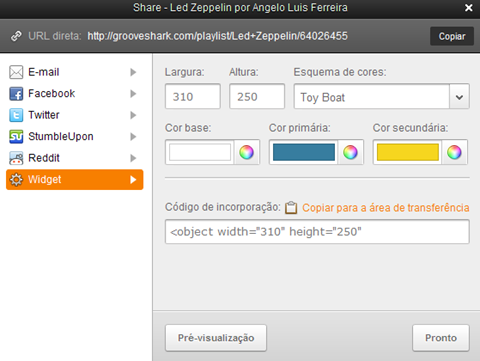Choose Facebook in the share menu
Image resolution: width=480 pixels, height=361 pixels.
click(75, 94)
